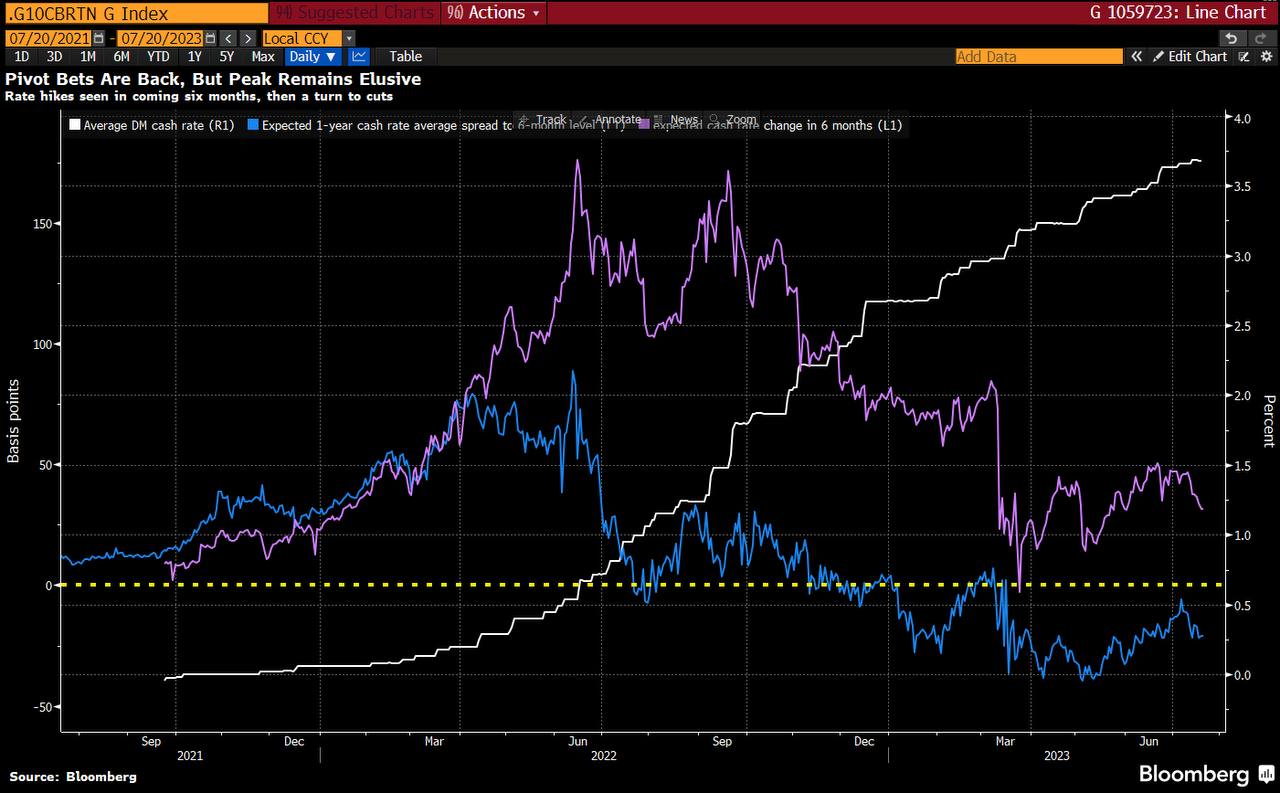
Task: Undo the last chart change
Action: pyautogui.click(x=1232, y=38)
